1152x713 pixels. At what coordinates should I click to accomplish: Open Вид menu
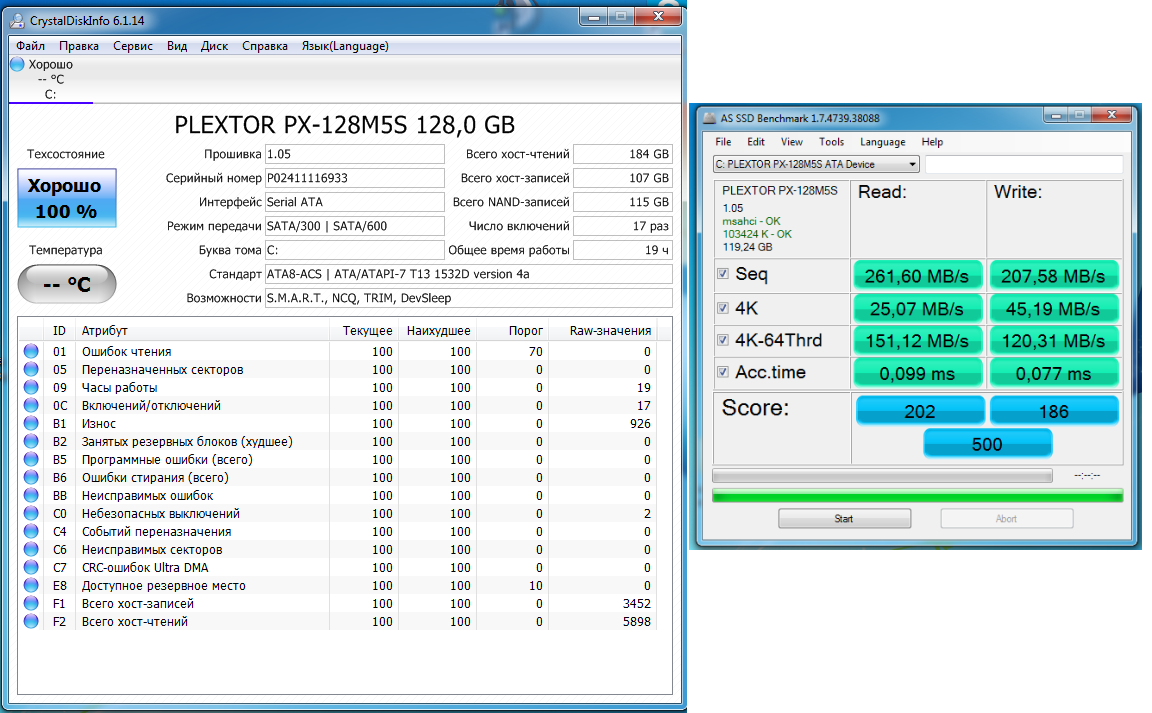177,46
